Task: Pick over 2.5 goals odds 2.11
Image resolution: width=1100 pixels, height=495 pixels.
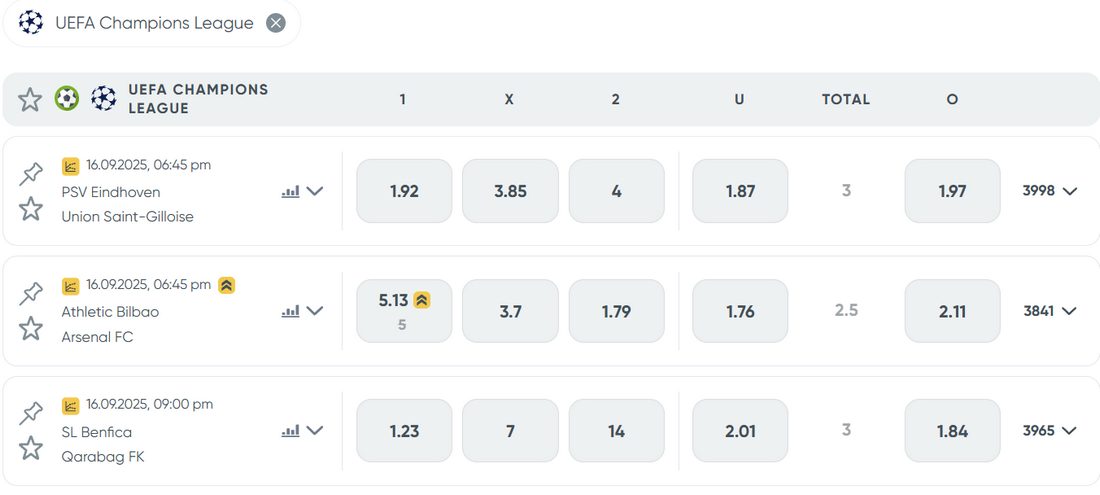Action: [x=952, y=311]
